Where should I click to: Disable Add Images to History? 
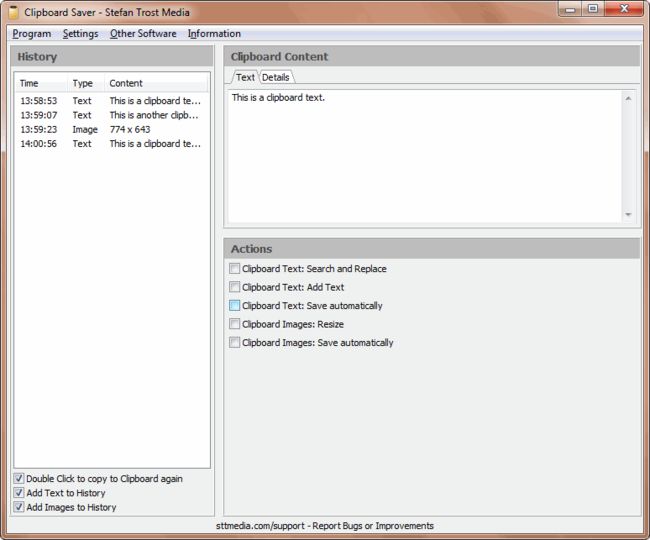[19, 507]
